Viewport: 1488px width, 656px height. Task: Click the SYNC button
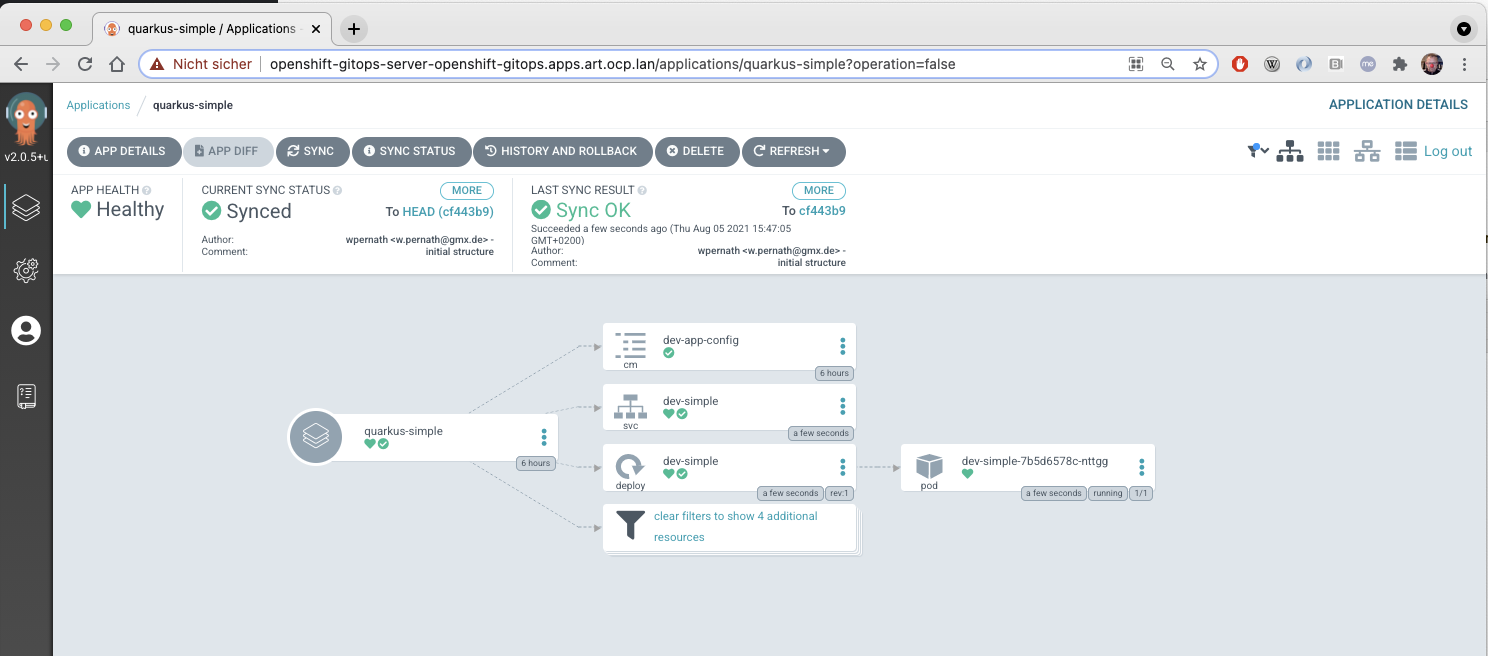[311, 151]
